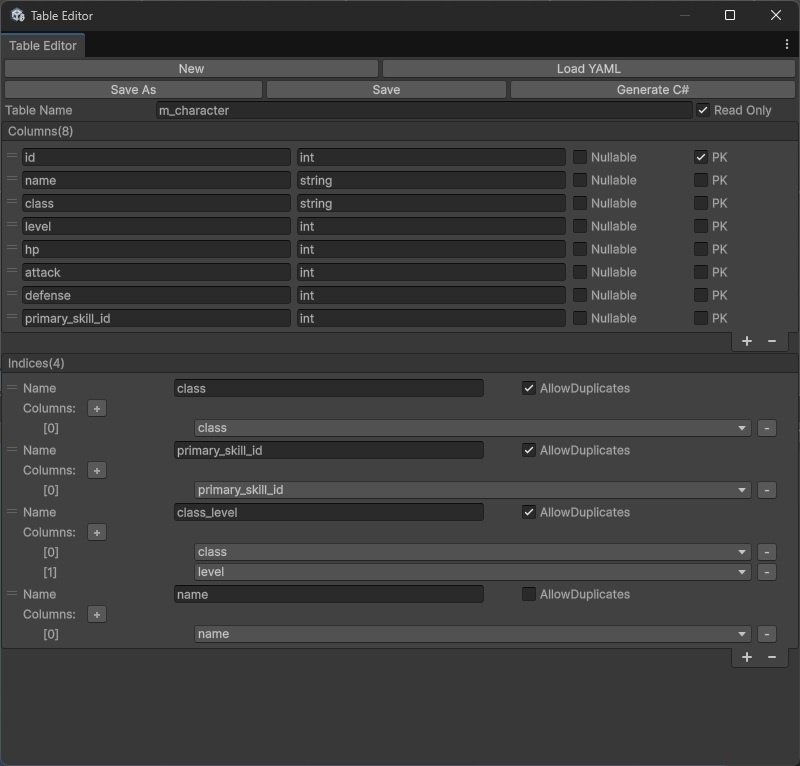Remove column [0] from class index
Viewport: 800px width, 766px height.
pyautogui.click(x=766, y=428)
